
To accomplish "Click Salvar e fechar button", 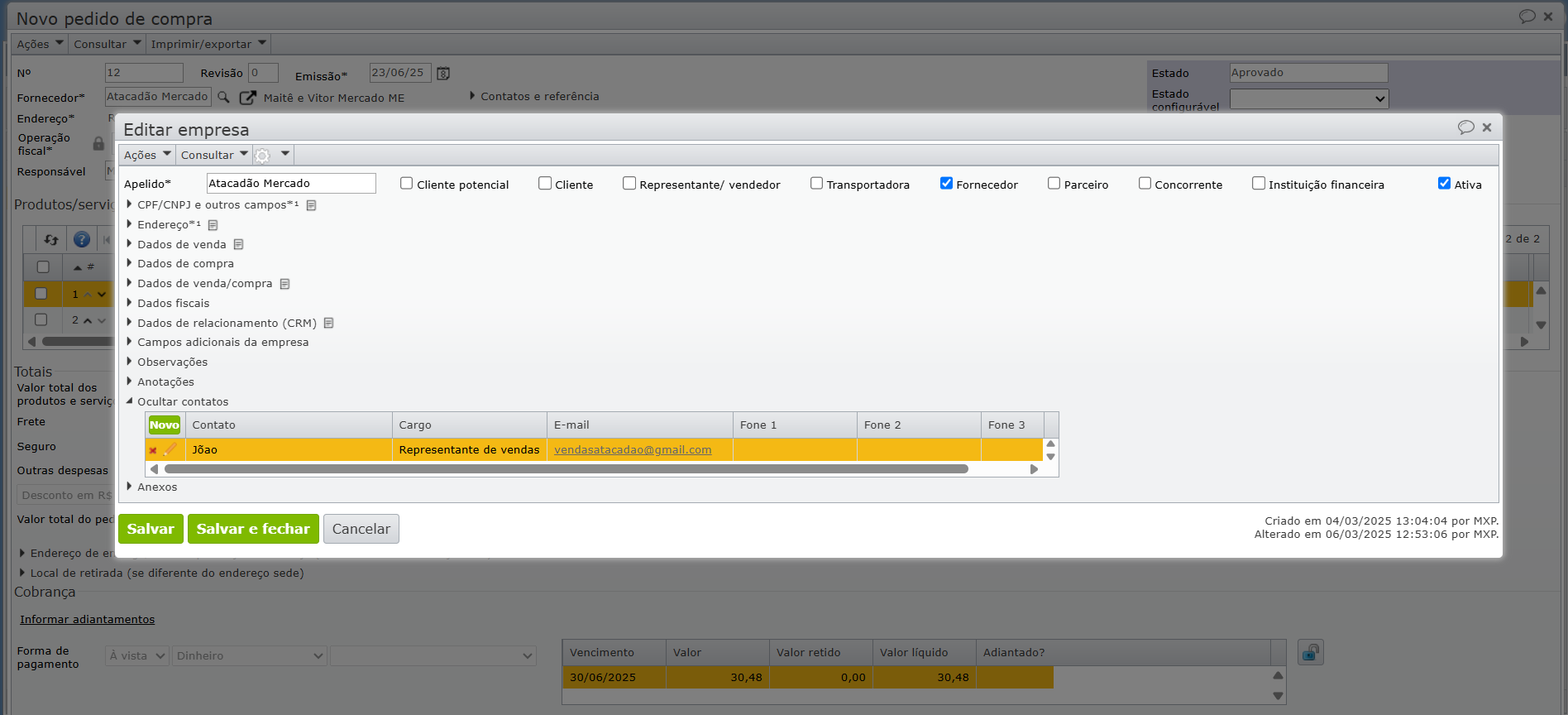I will (x=253, y=529).
